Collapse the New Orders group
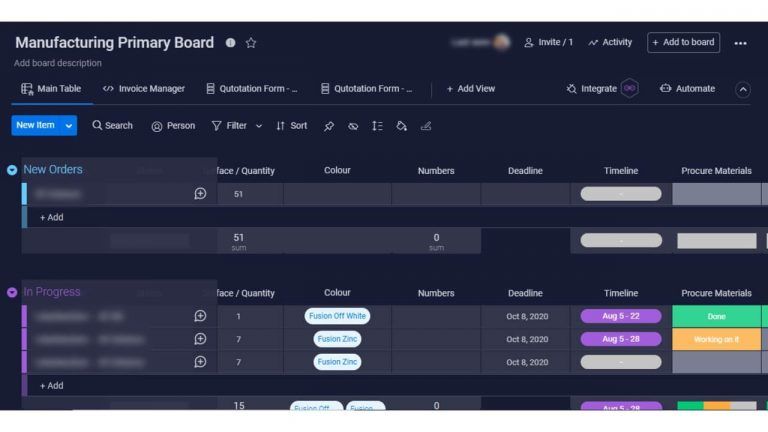Screen dimensions: 768x432 click(x=12, y=170)
